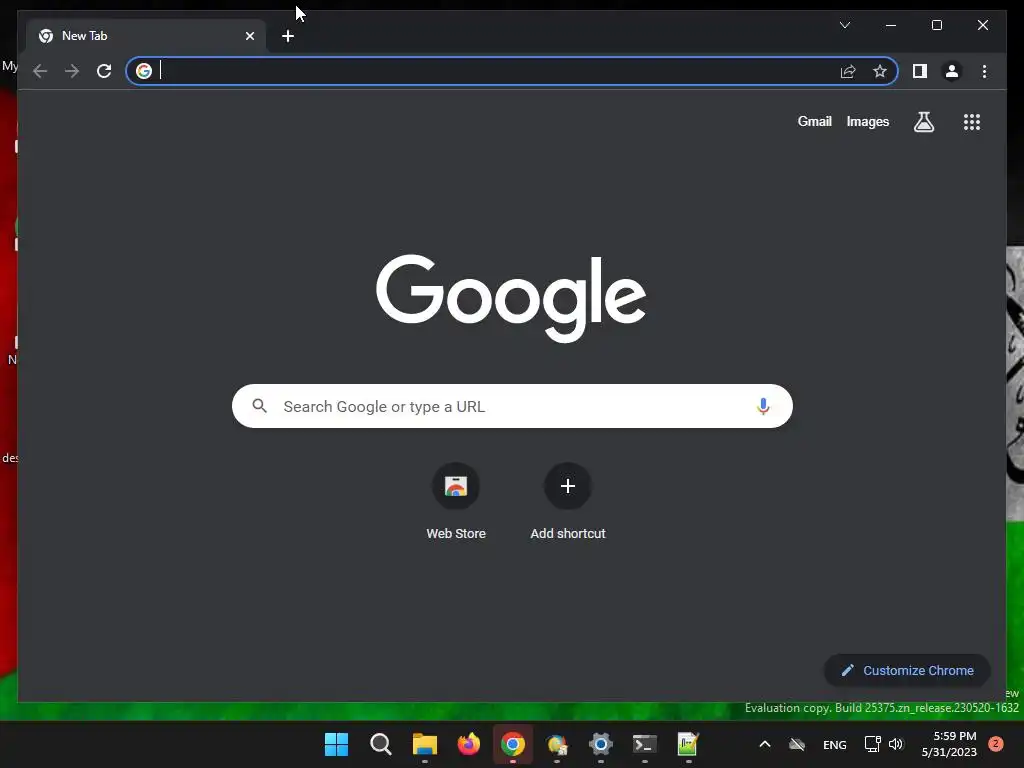Open the Chrome profile menu
The width and height of the screenshot is (1024, 768).
(x=952, y=71)
